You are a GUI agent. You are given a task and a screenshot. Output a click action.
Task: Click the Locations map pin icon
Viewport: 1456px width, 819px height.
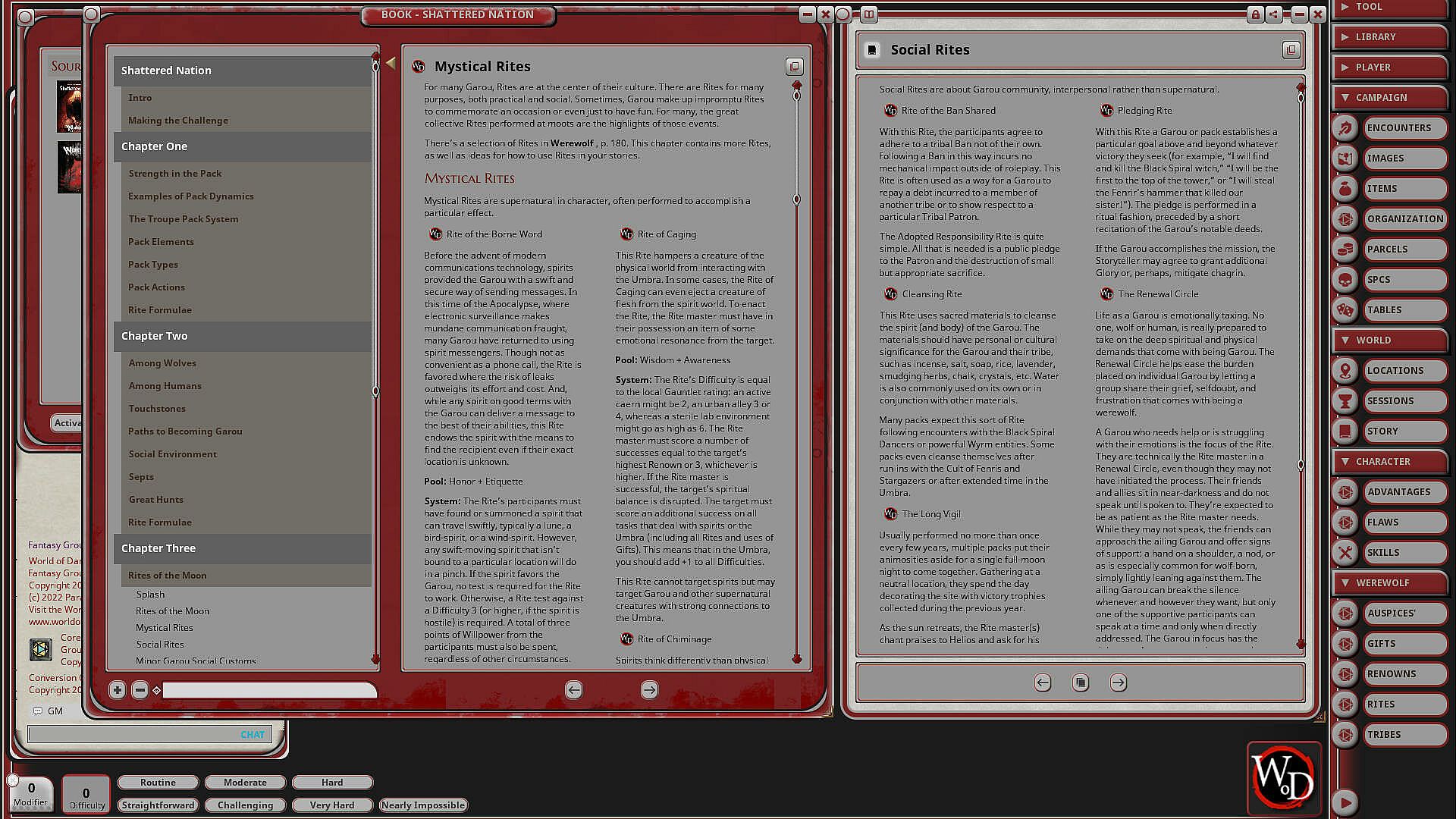[1345, 371]
